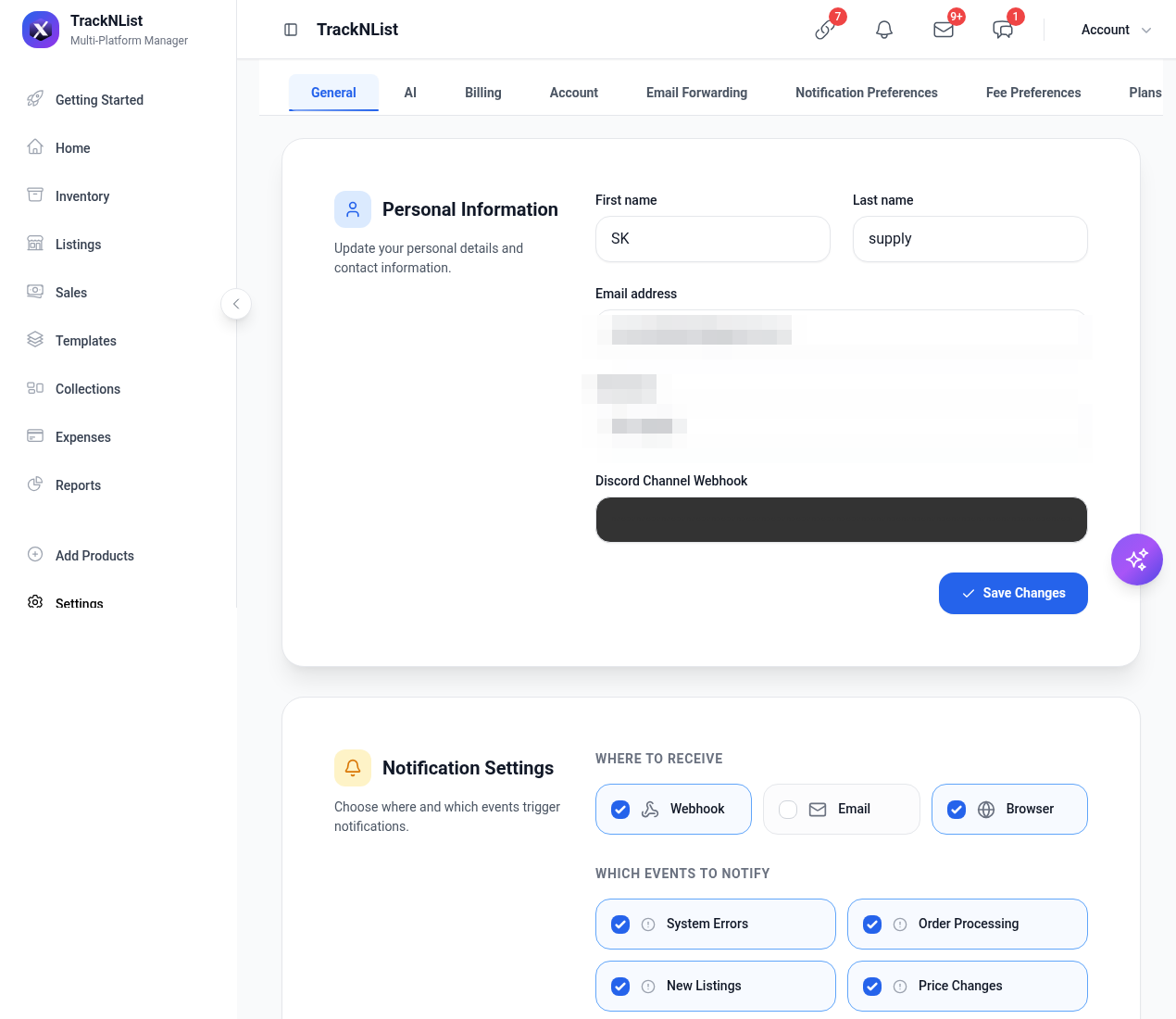Select the General tab

[333, 93]
